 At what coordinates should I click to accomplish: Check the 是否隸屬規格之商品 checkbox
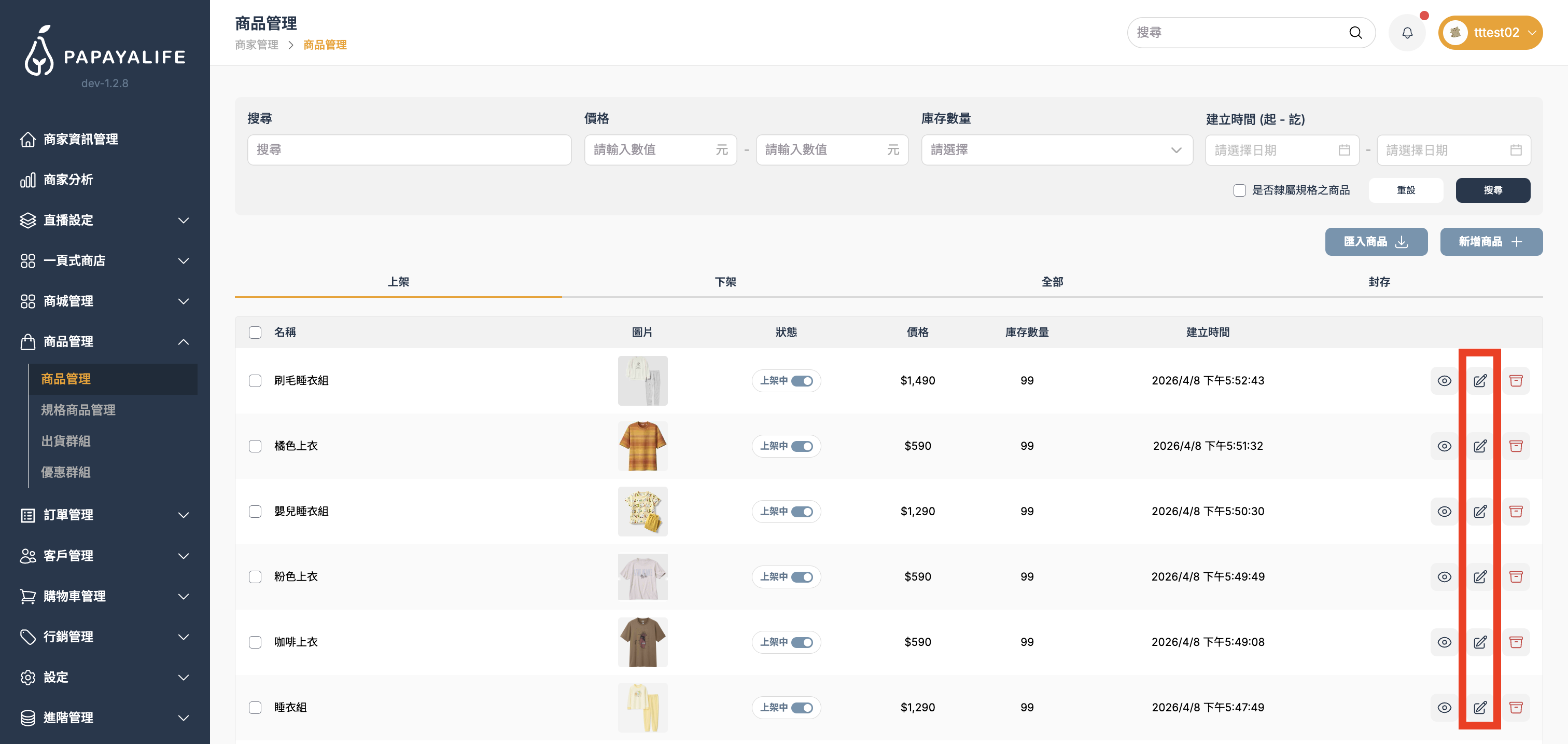[x=1239, y=190]
